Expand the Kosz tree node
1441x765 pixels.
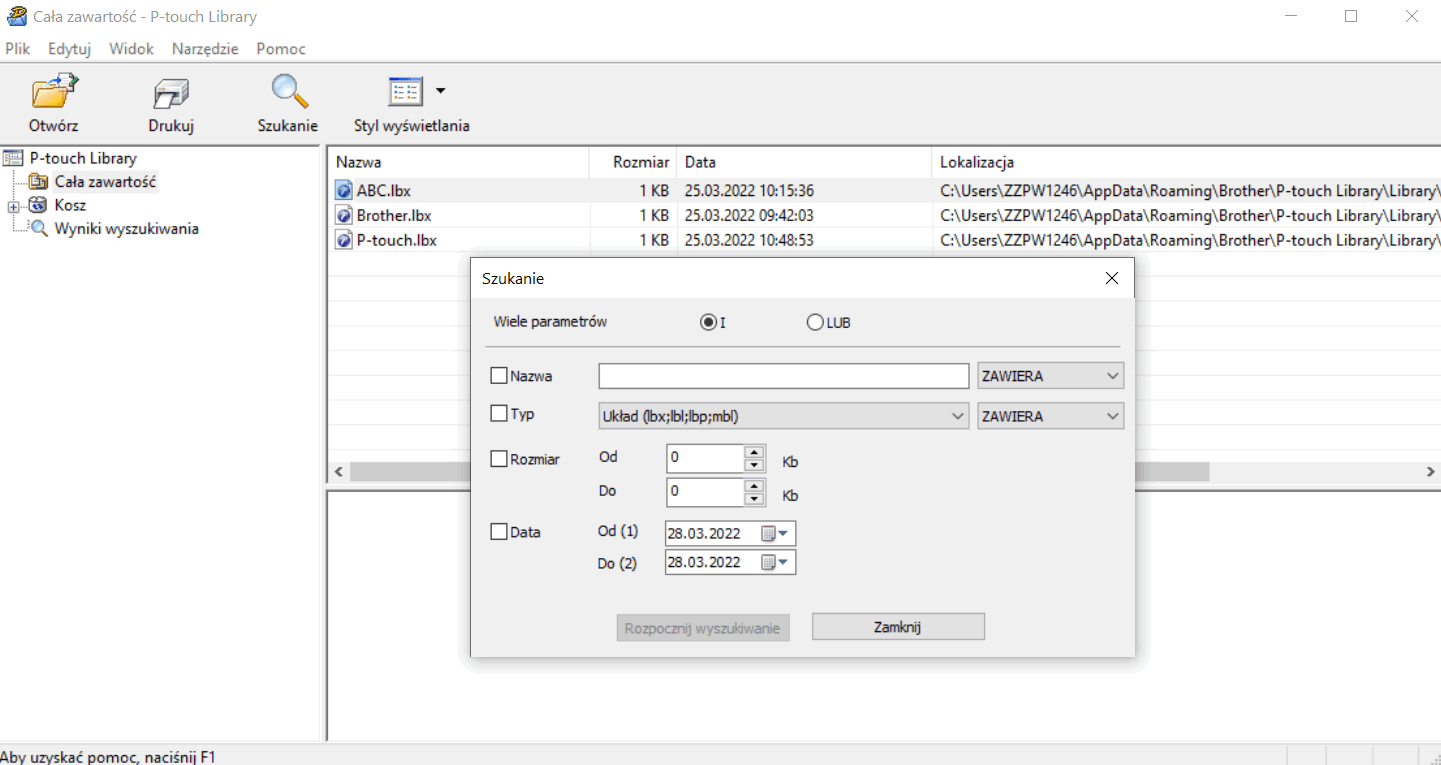(x=13, y=206)
